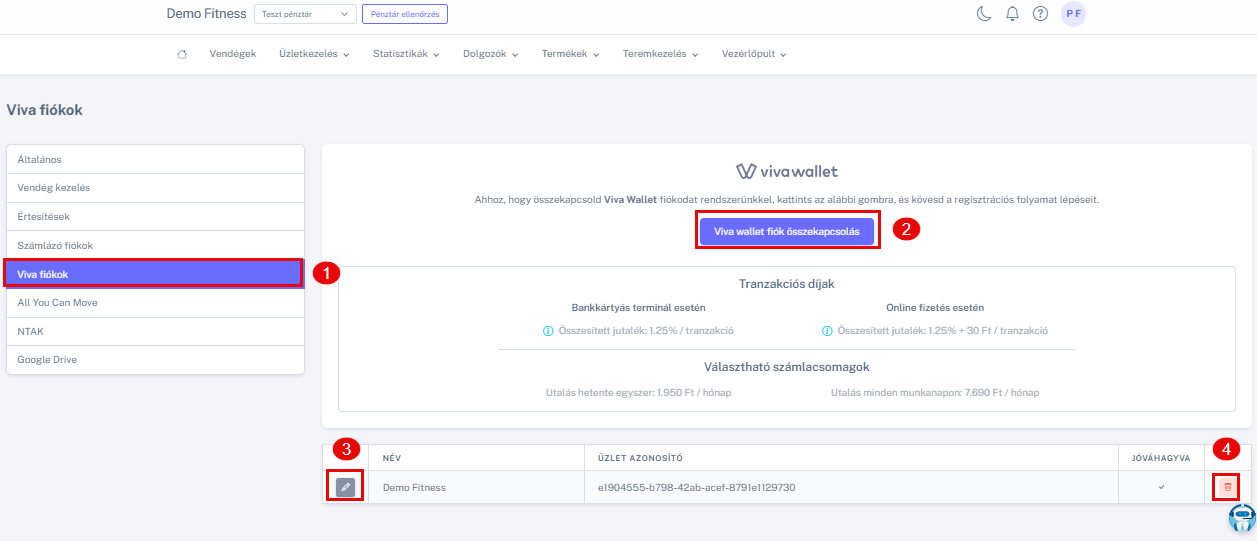Select Általános in settings sidebar

tap(155, 159)
